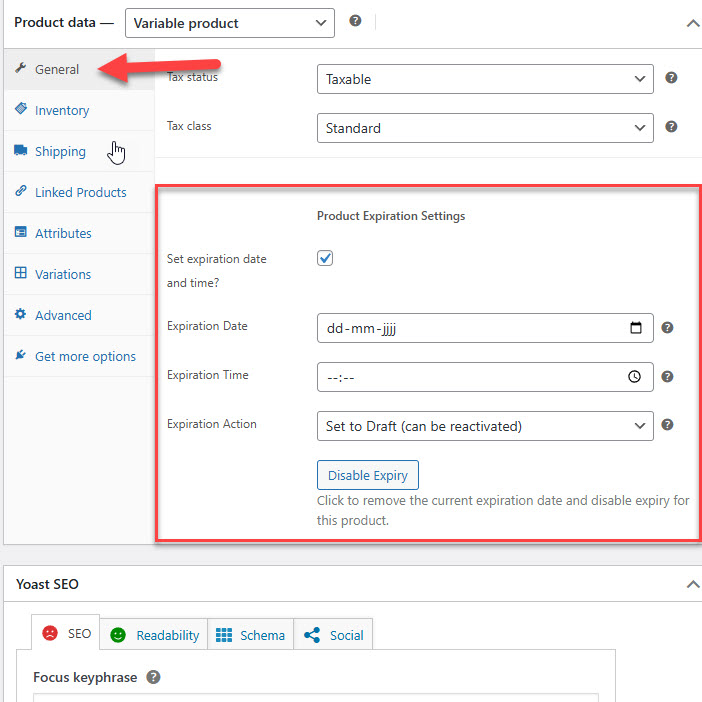
Task: Click the Expiration Time help icon
Action: click(x=667, y=377)
